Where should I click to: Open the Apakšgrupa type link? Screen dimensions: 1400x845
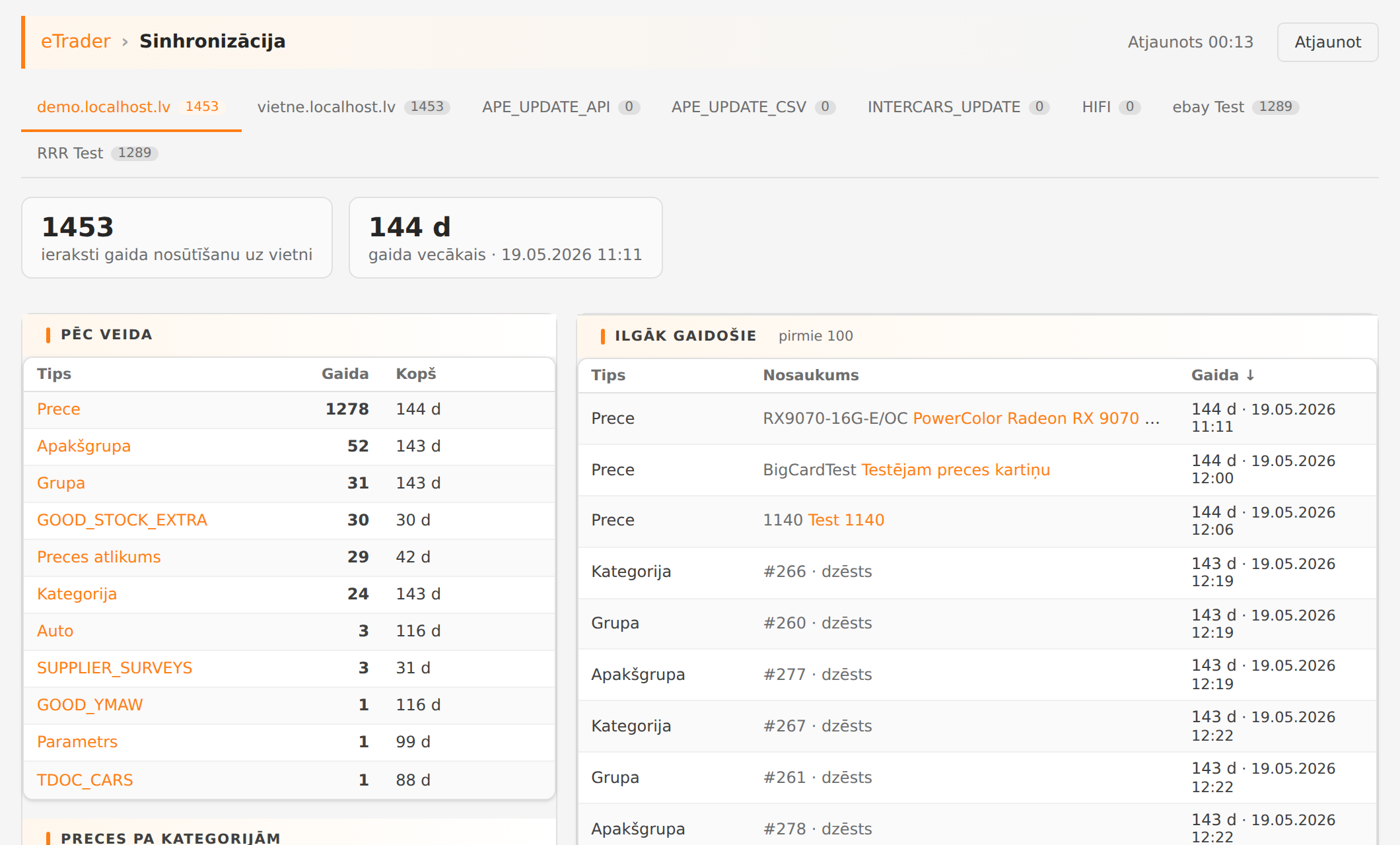84,446
